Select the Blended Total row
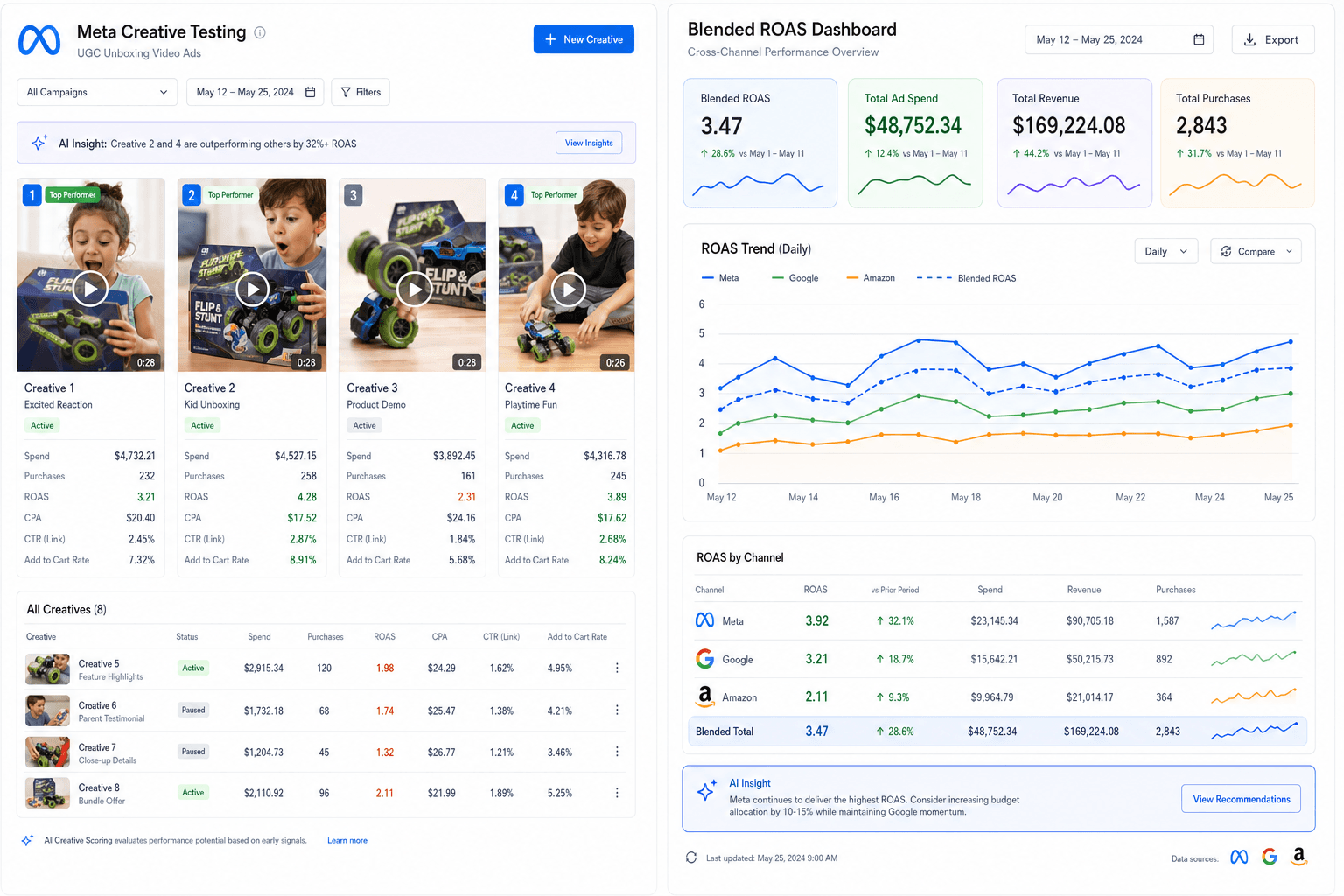Screen dimensions: 1344x896 point(997,731)
